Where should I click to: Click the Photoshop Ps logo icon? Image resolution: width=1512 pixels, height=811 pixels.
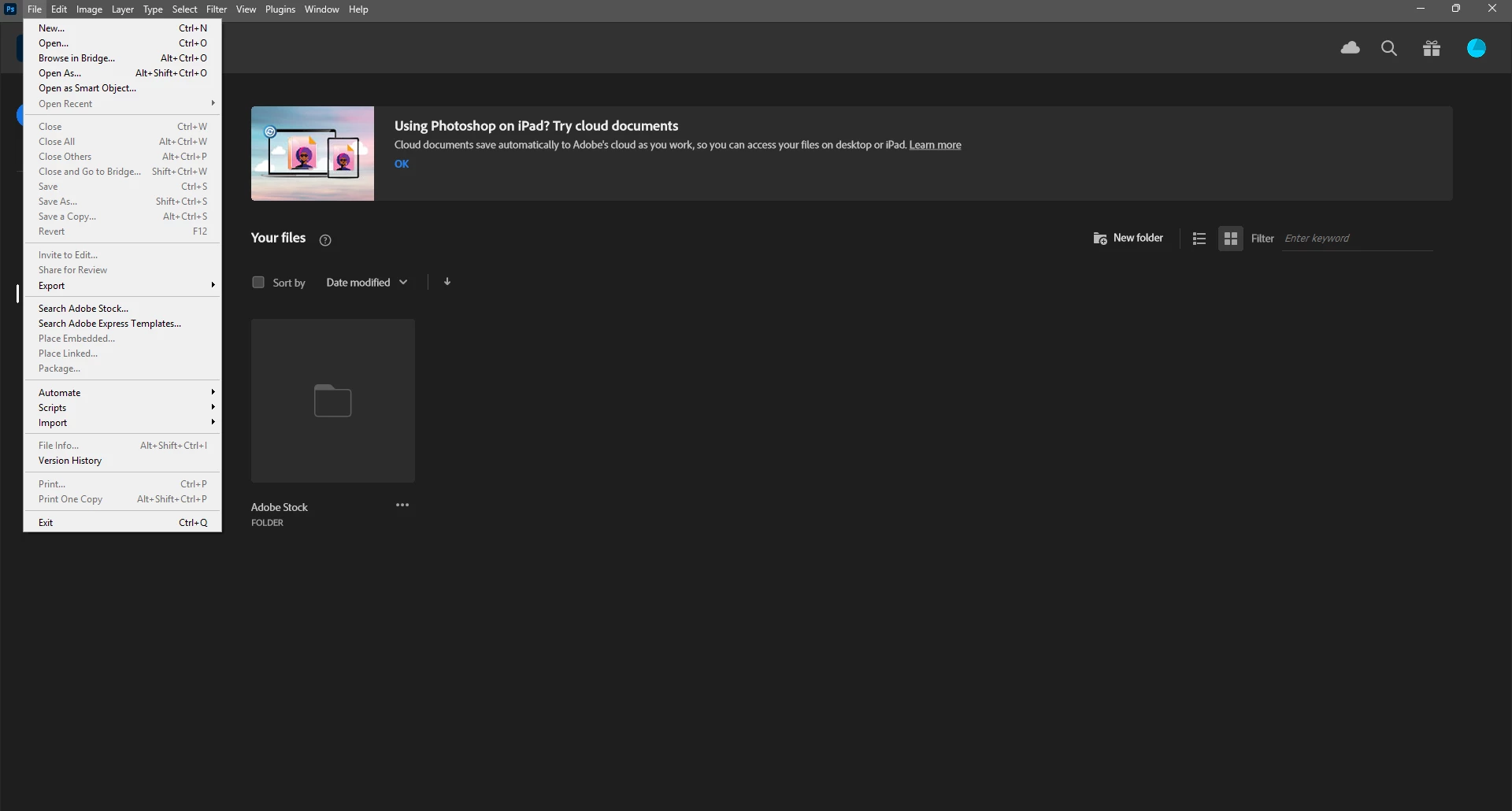click(x=10, y=9)
